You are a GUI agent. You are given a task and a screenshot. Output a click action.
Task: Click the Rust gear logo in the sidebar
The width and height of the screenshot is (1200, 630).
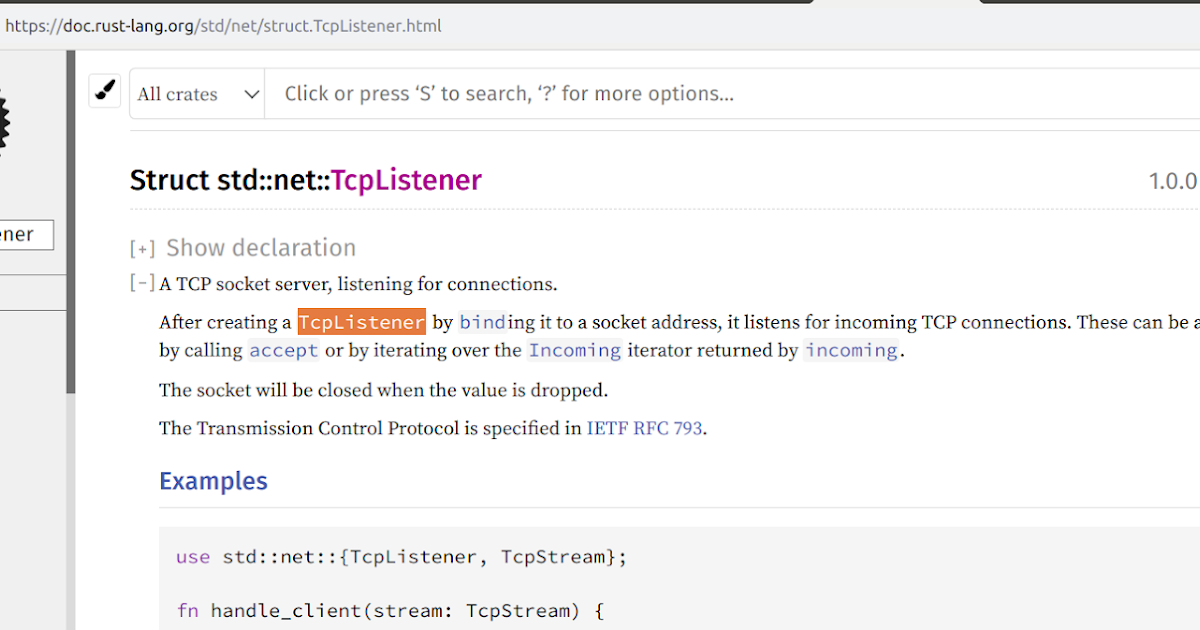3,120
